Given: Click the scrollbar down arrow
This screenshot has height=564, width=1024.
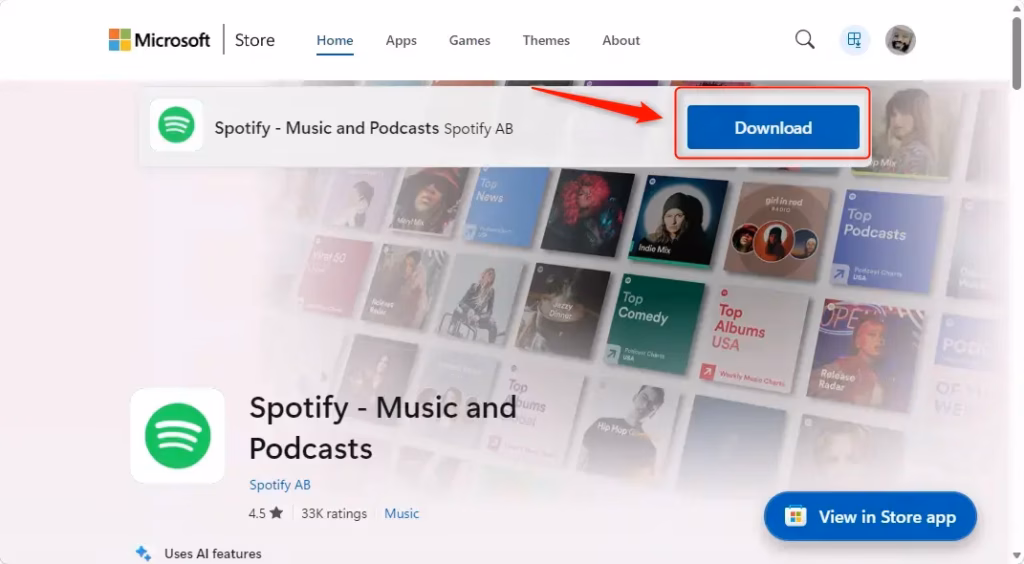Looking at the screenshot, I should (1017, 557).
